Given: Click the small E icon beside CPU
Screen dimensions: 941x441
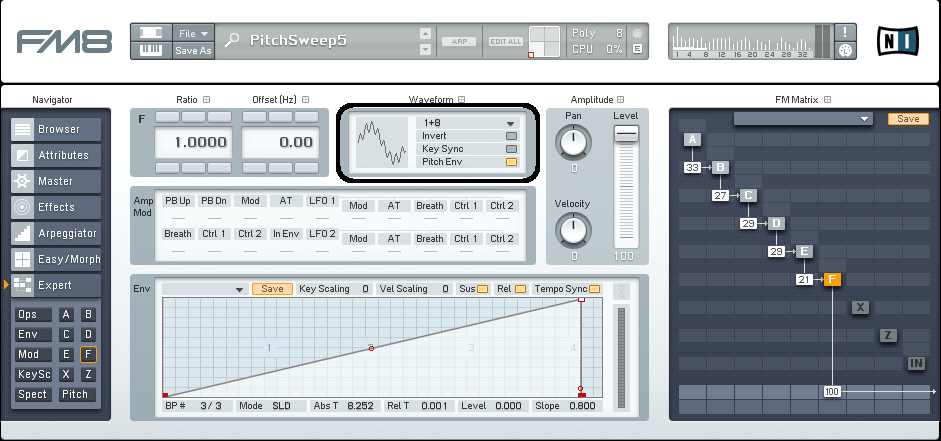Looking at the screenshot, I should pyautogui.click(x=637, y=49).
